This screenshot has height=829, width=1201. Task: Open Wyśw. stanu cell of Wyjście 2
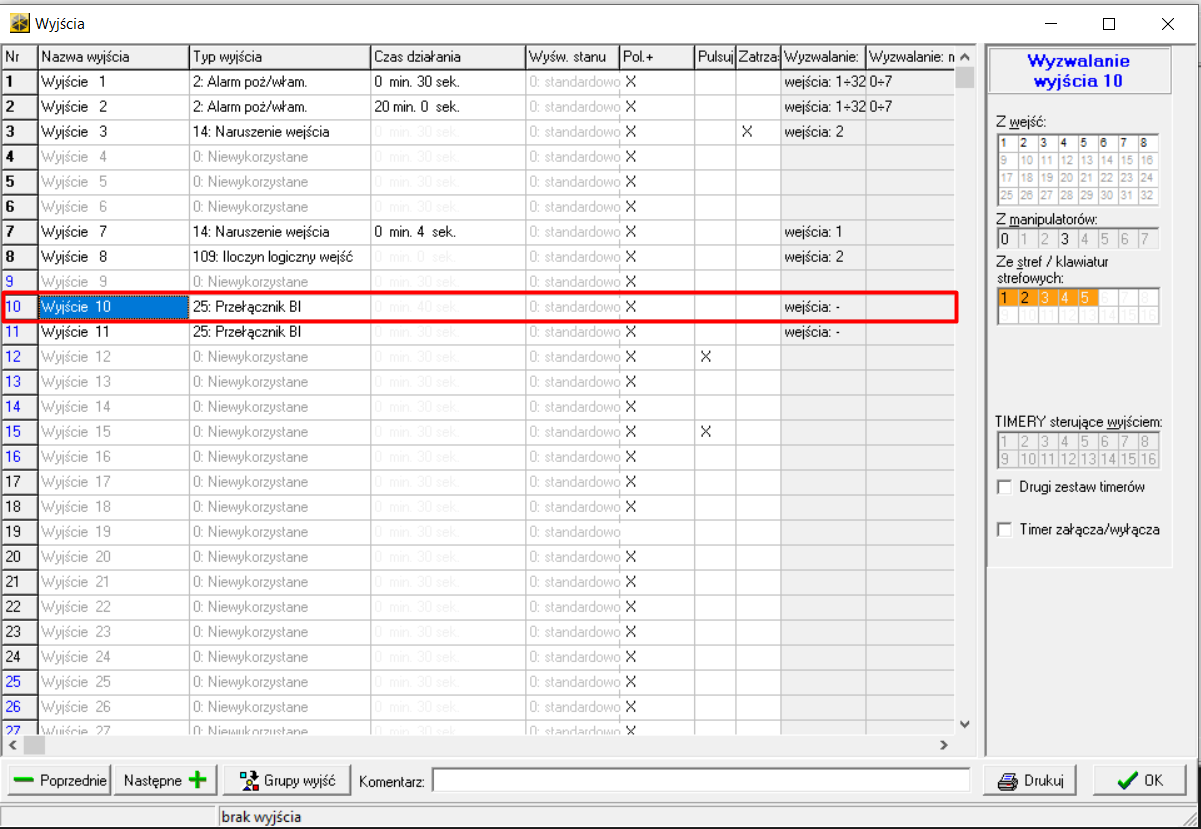point(572,107)
